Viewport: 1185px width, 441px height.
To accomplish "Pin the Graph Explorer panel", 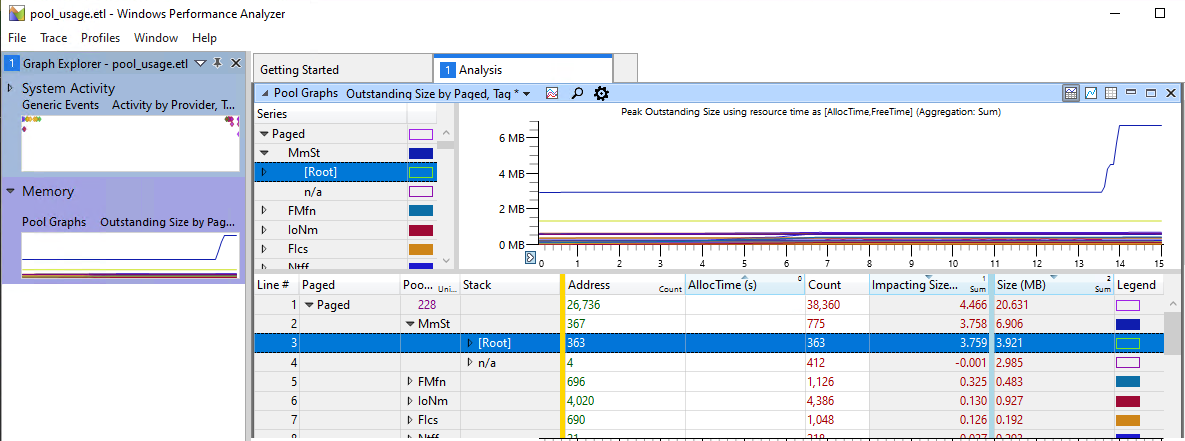I will (x=218, y=63).
